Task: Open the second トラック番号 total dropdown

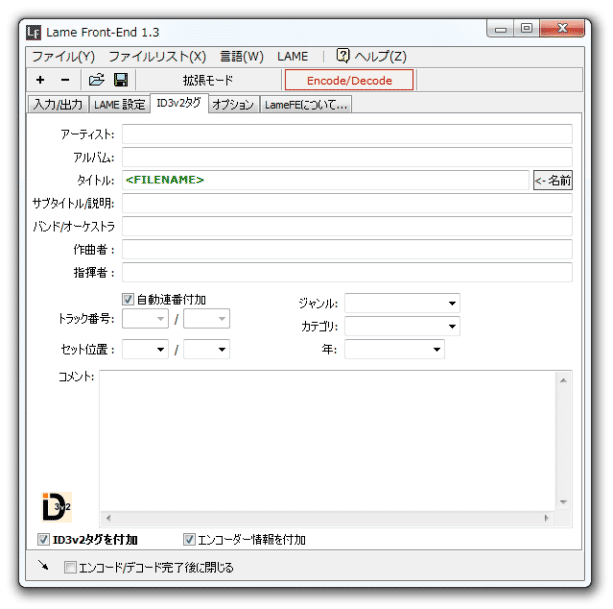Action: 206,319
